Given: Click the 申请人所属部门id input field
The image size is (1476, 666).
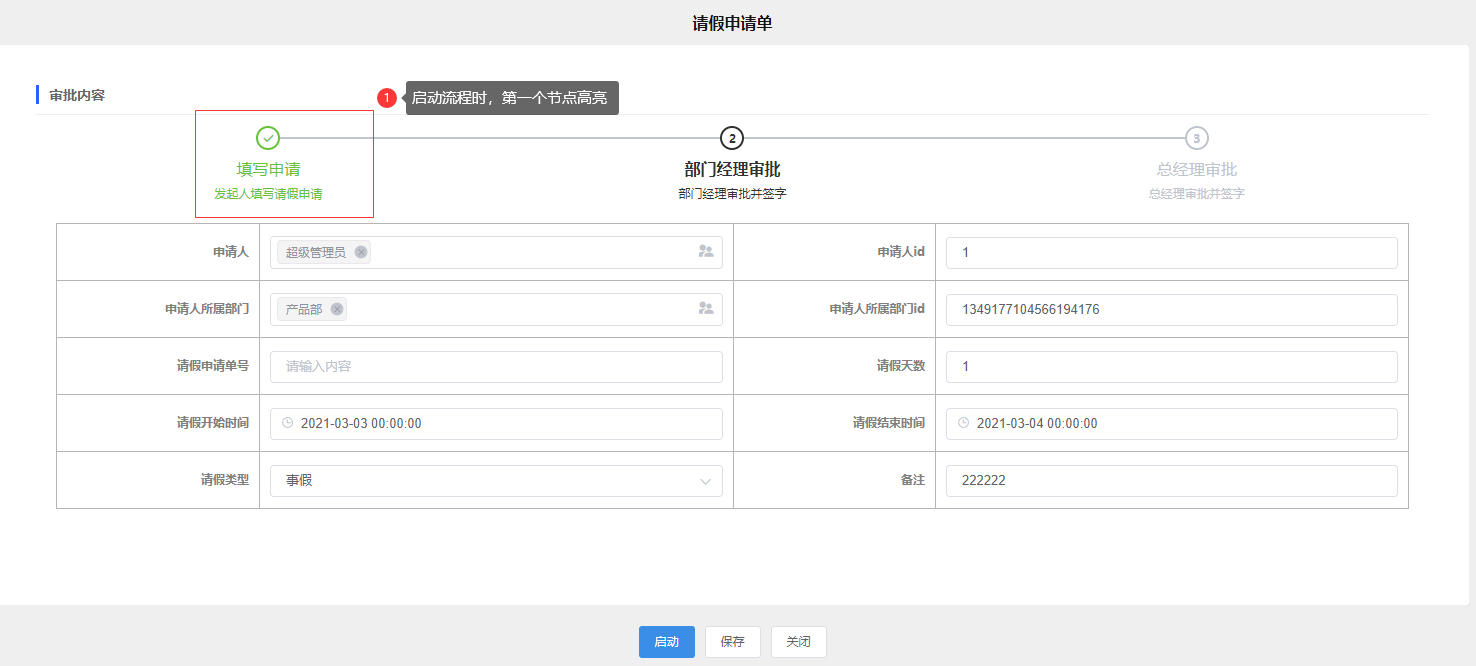Looking at the screenshot, I should coord(1171,310).
